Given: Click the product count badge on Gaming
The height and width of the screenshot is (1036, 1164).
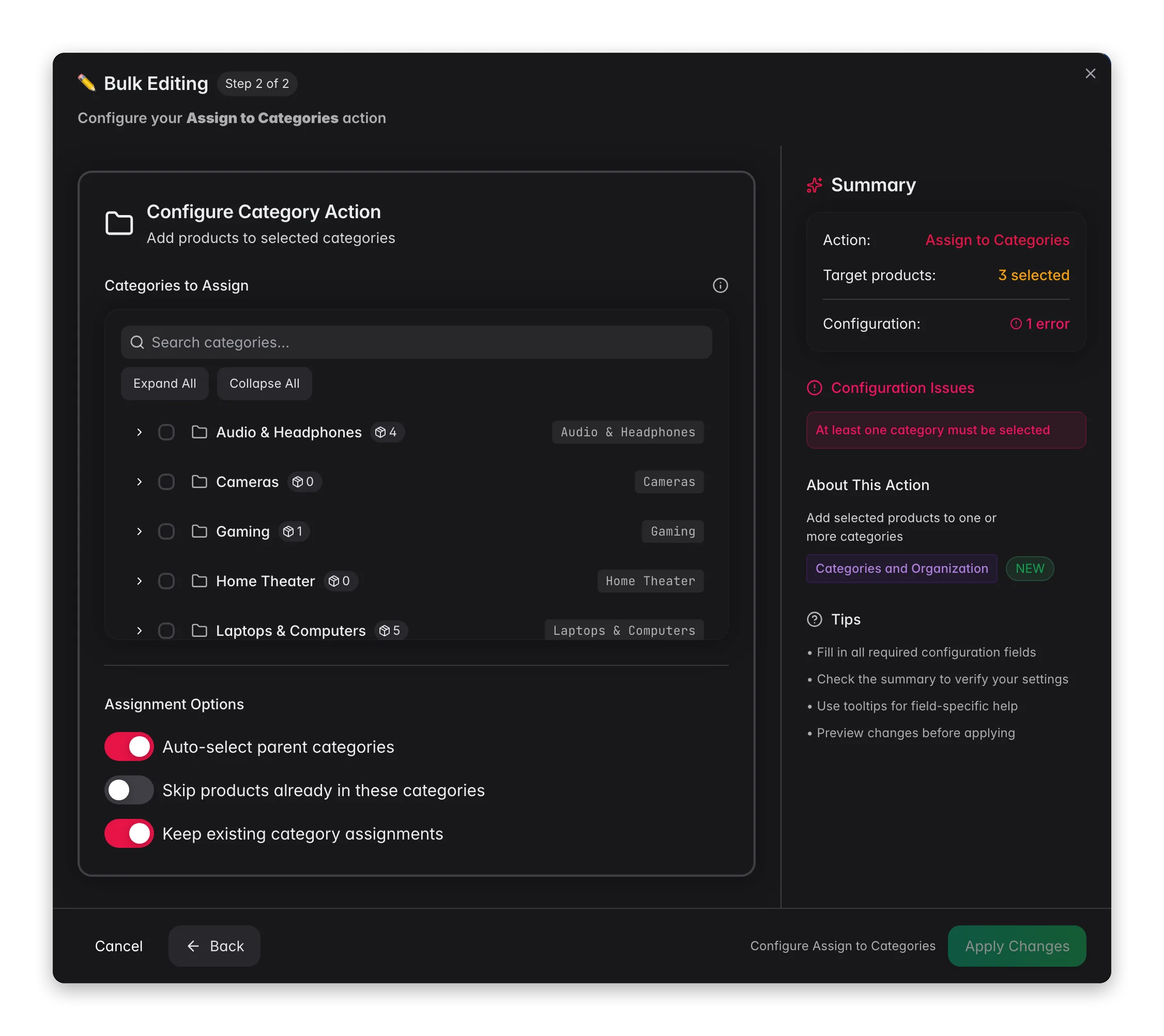Looking at the screenshot, I should (294, 531).
